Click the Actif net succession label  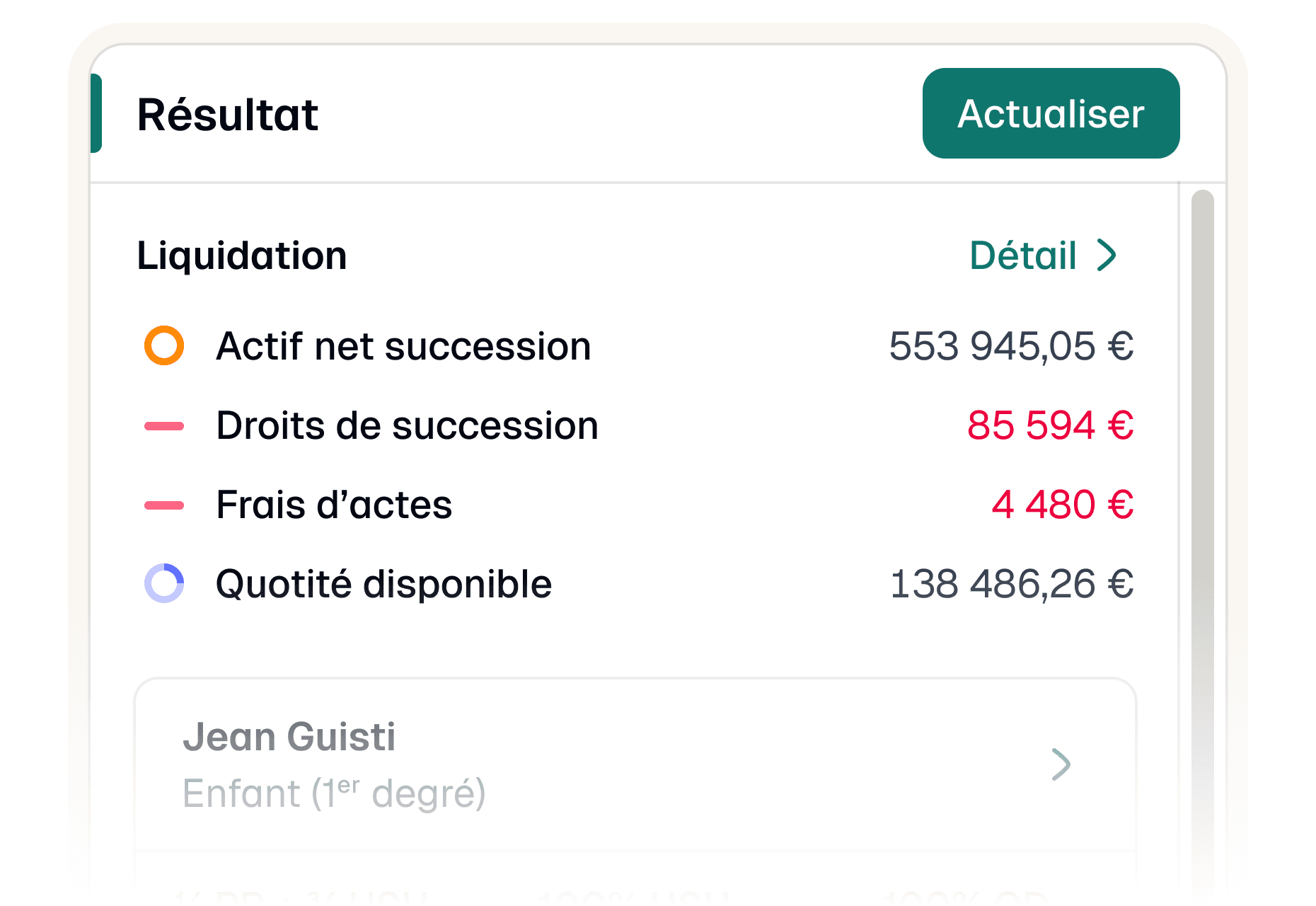403,346
